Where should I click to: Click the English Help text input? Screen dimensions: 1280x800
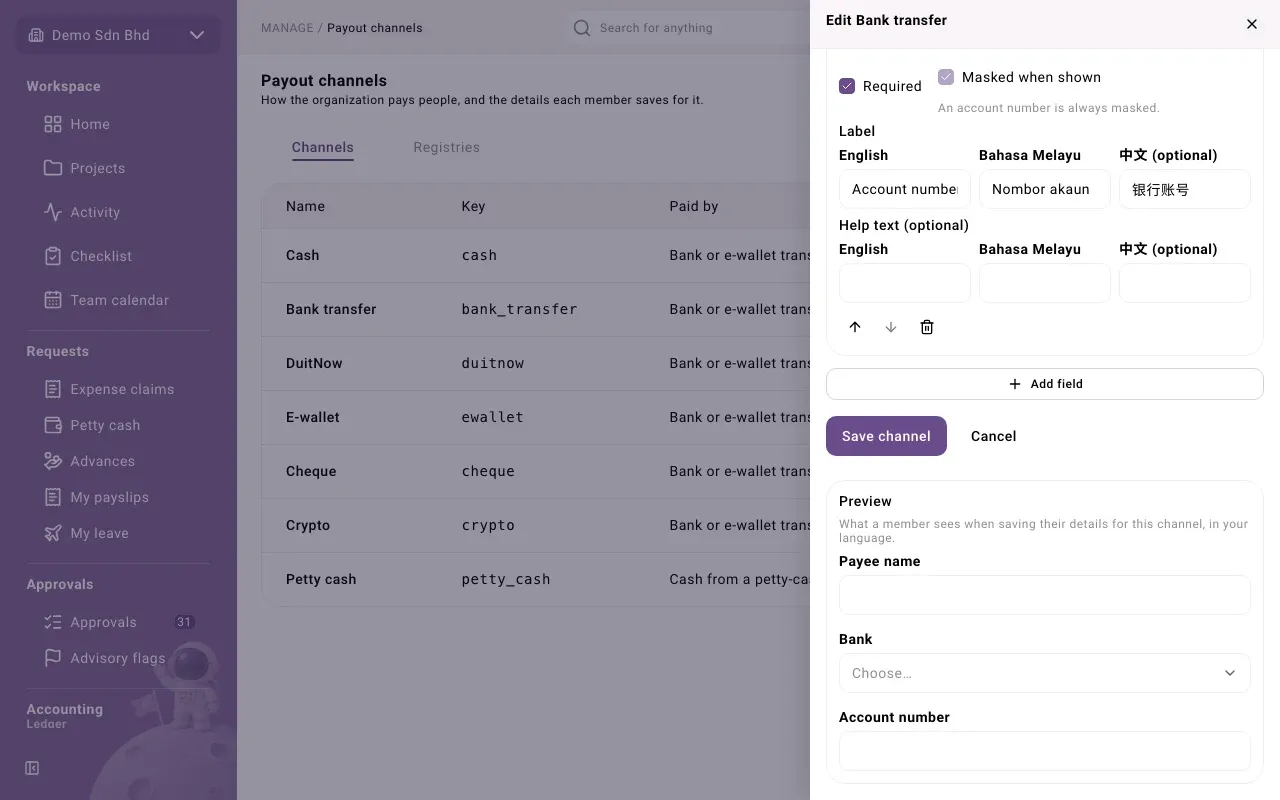click(x=905, y=283)
